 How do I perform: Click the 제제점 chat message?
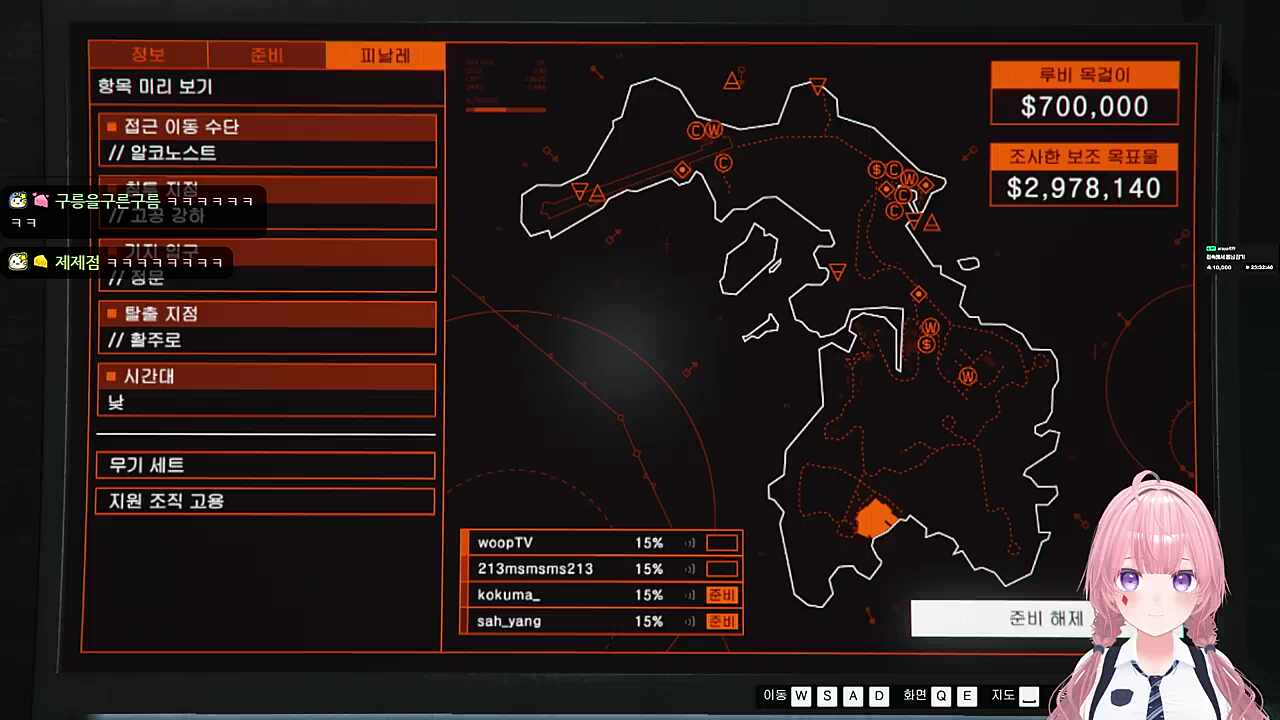(x=118, y=262)
